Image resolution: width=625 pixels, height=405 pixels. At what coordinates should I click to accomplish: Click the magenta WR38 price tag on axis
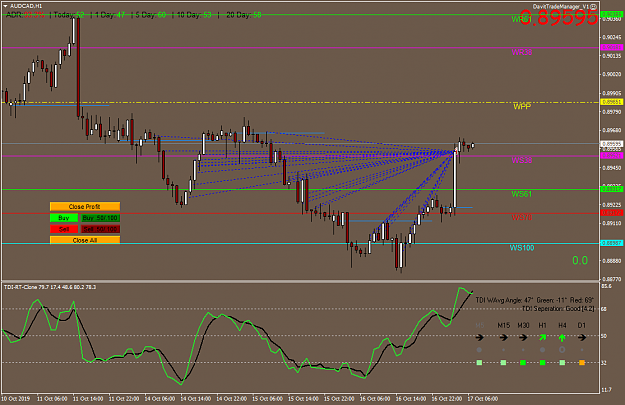click(x=611, y=47)
